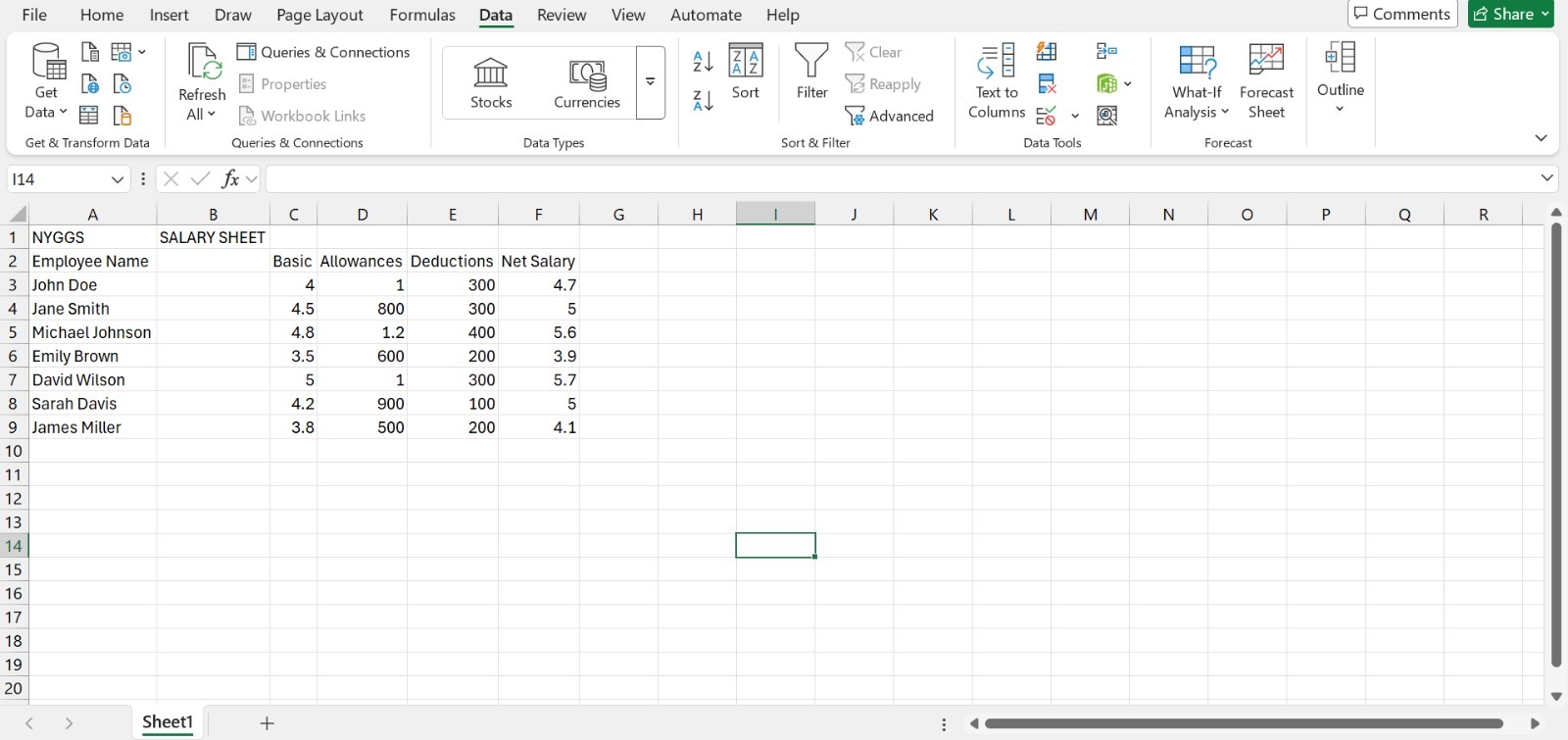Click the Share button
The width and height of the screenshot is (1568, 740).
(1511, 14)
